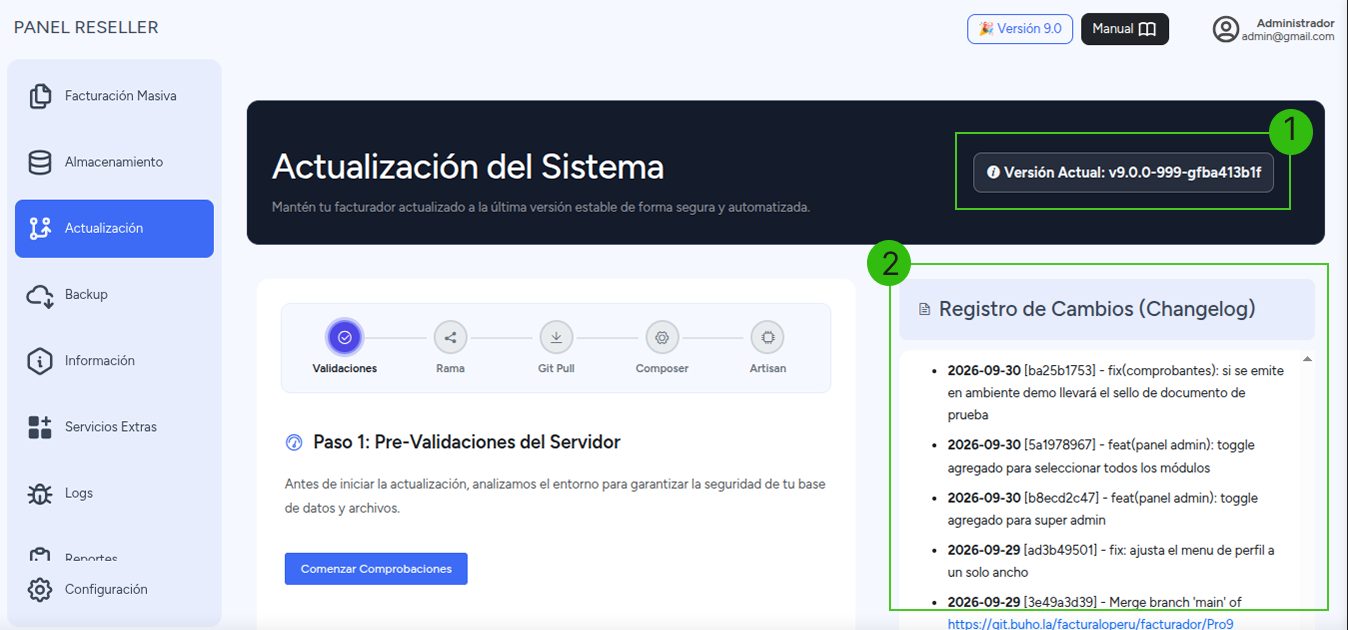Open the Manual button

click(x=1125, y=29)
